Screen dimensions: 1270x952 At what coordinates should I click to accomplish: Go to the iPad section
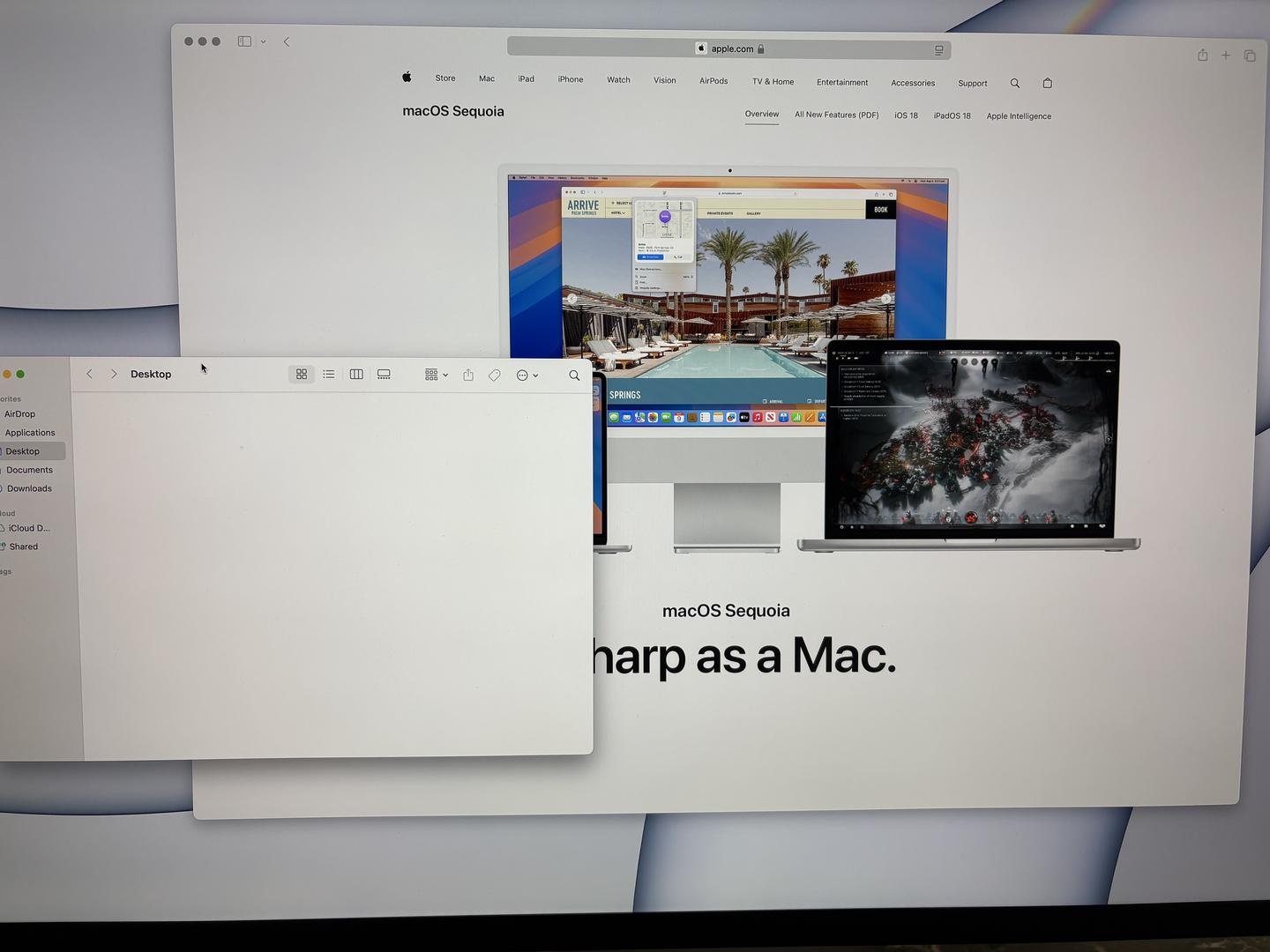(527, 79)
